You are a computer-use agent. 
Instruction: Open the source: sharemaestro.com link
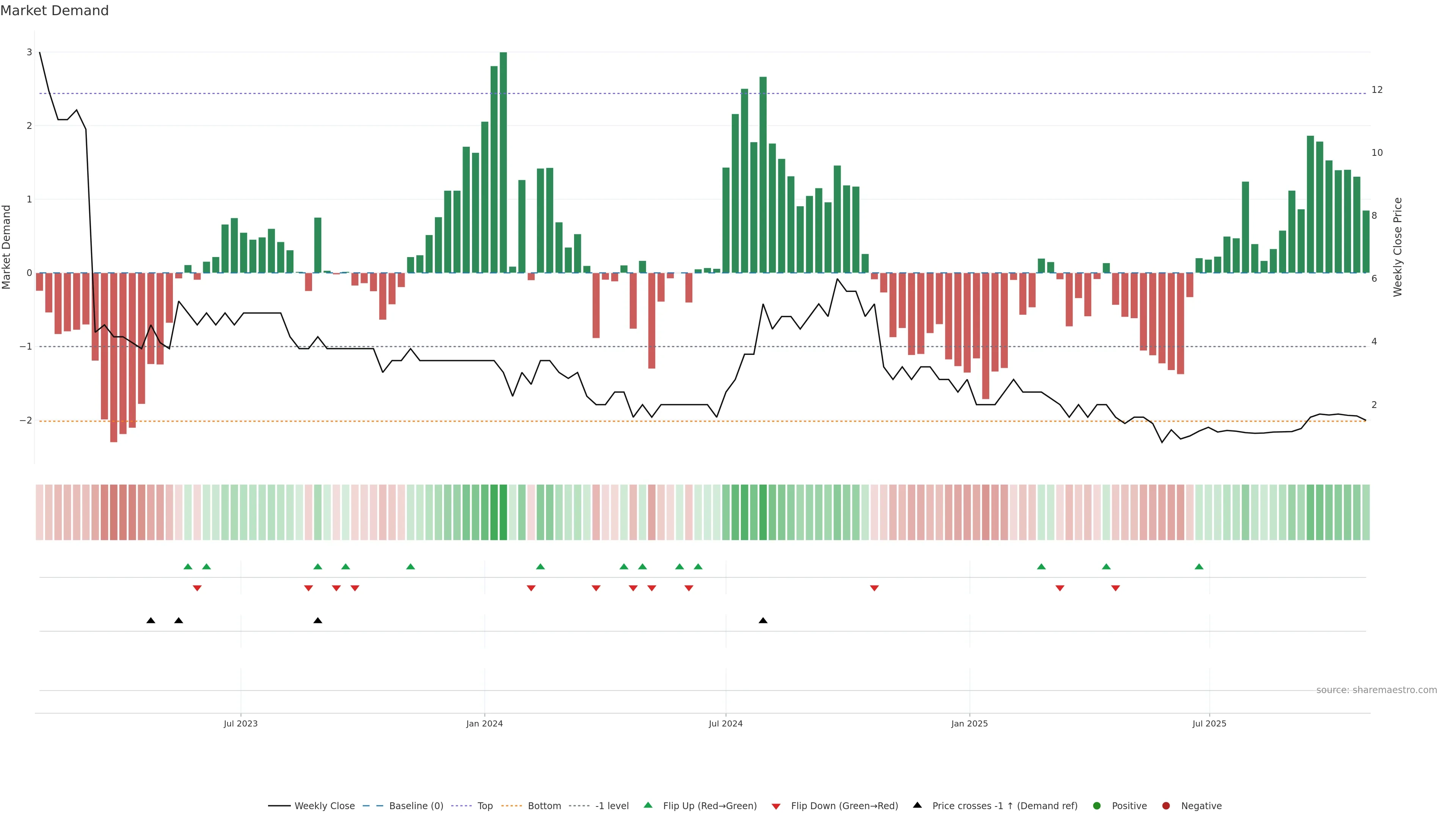[x=1376, y=690]
